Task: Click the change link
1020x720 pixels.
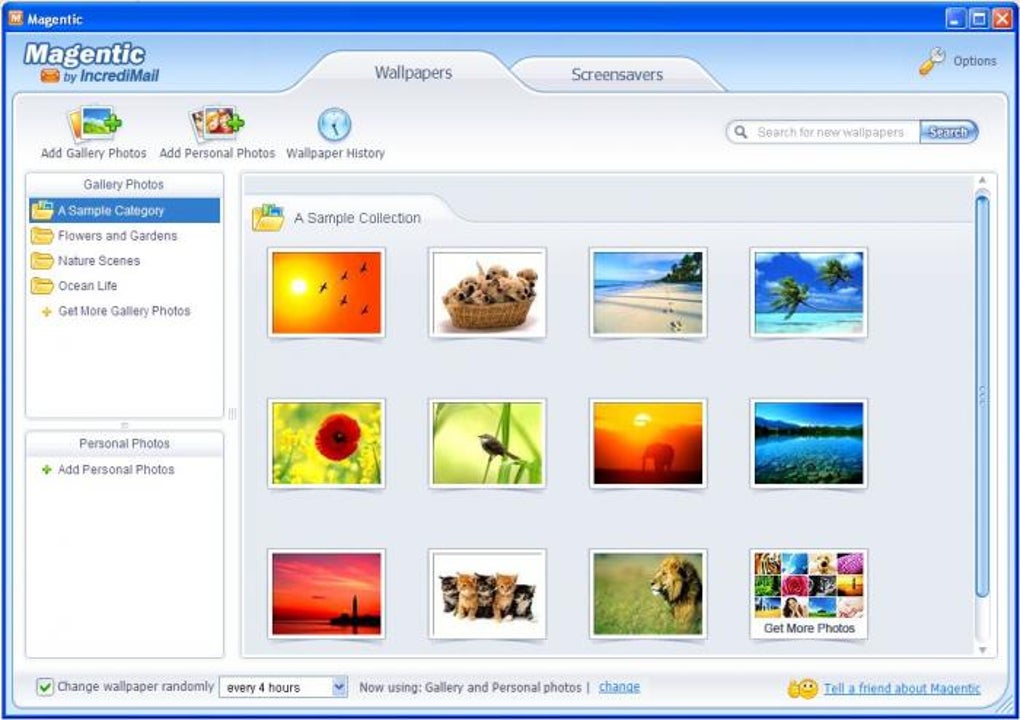Action: (619, 687)
